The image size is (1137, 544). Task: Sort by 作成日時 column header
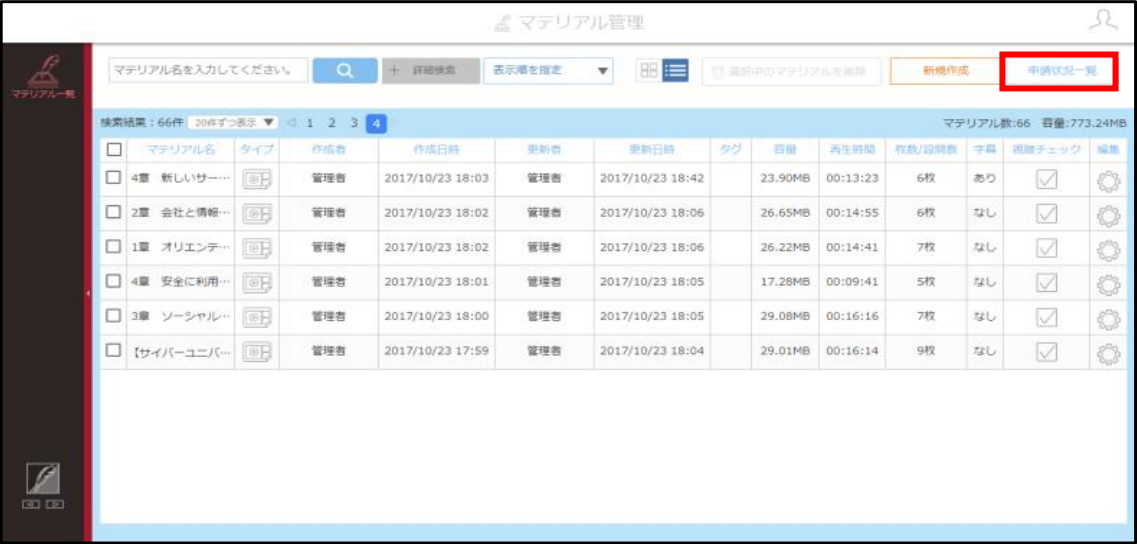pyautogui.click(x=436, y=149)
